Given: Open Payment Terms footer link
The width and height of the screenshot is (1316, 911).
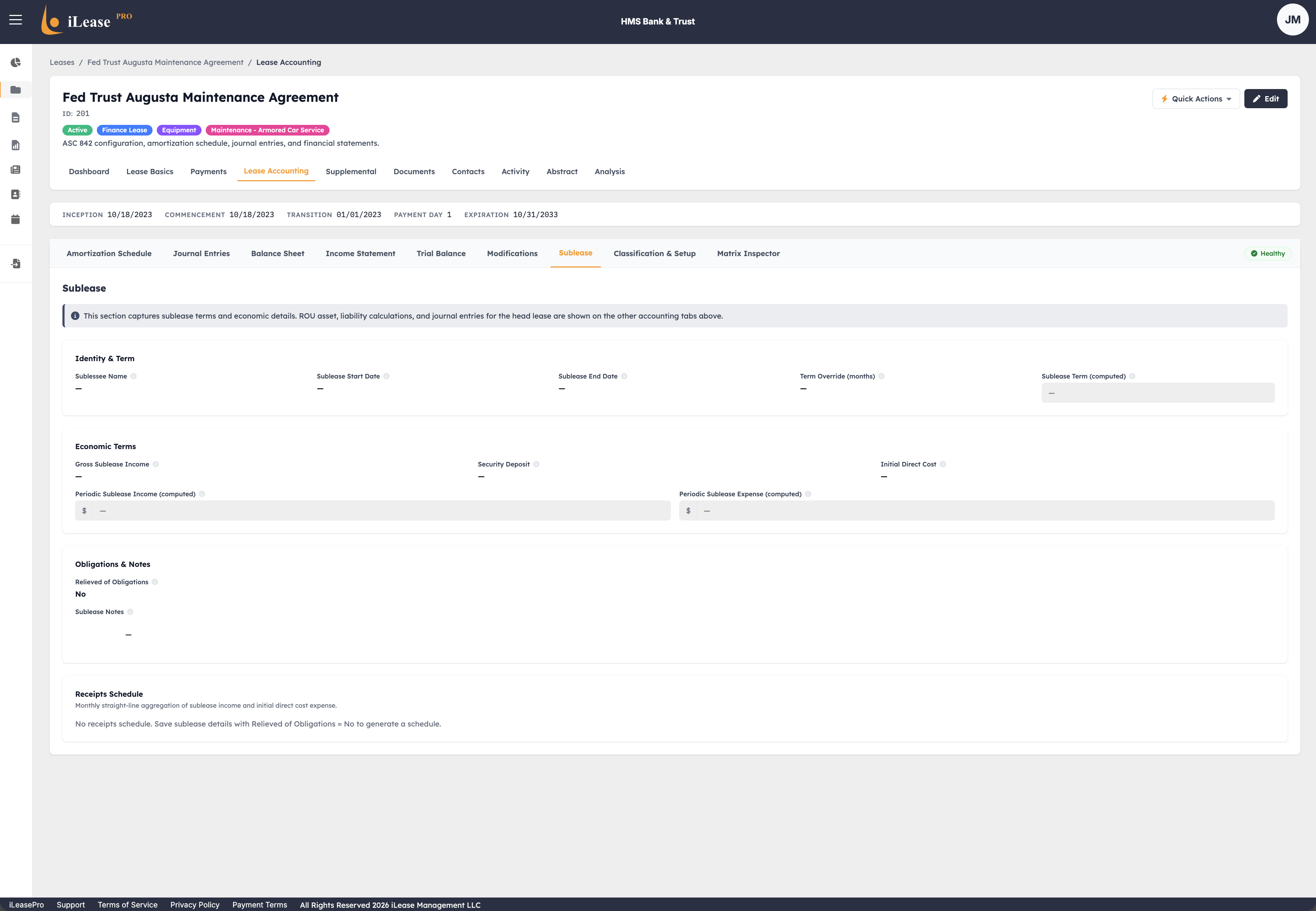Looking at the screenshot, I should pyautogui.click(x=260, y=905).
